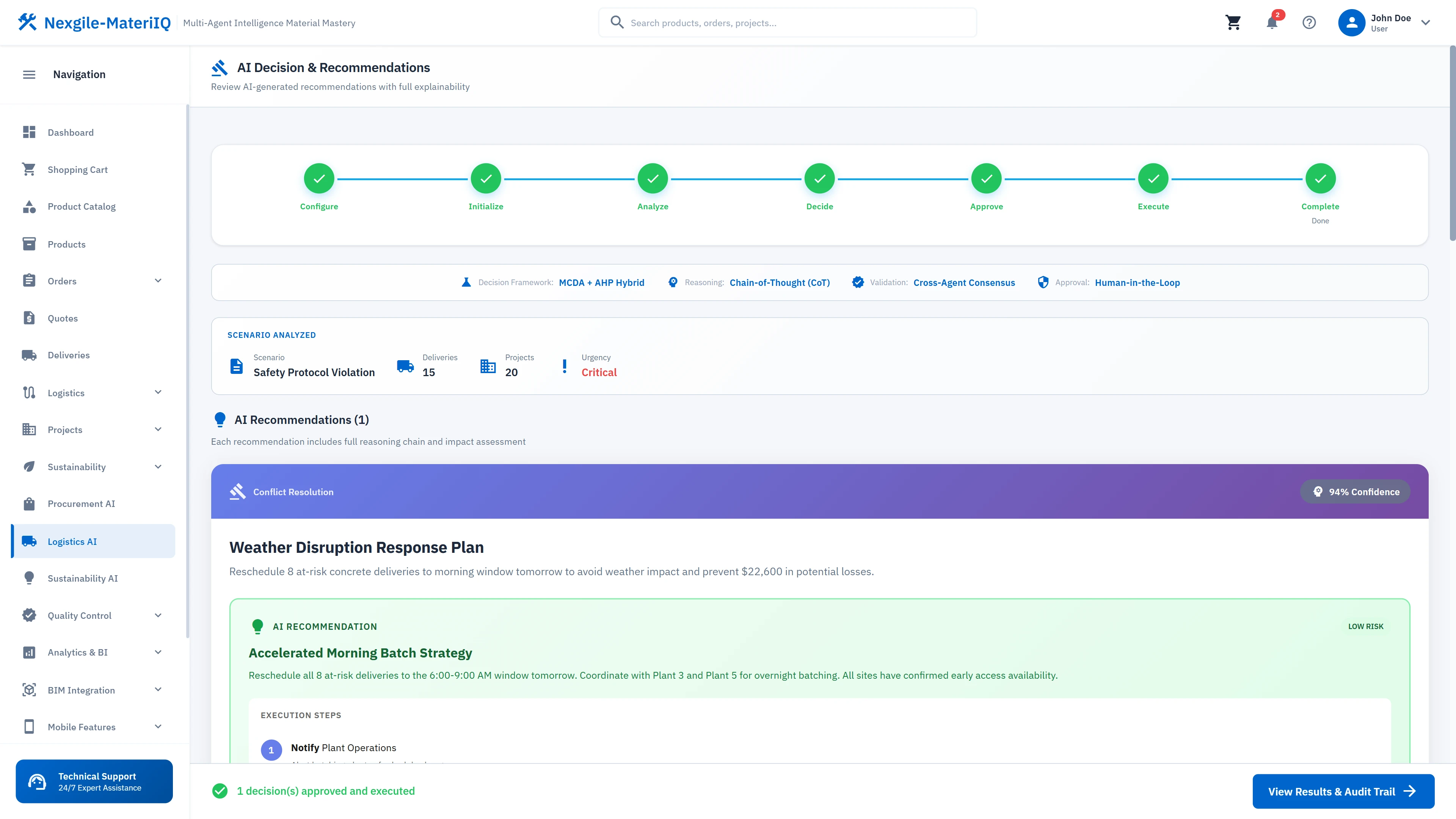This screenshot has height=819, width=1456.
Task: Open the shopping cart icon in the header
Action: click(1234, 23)
